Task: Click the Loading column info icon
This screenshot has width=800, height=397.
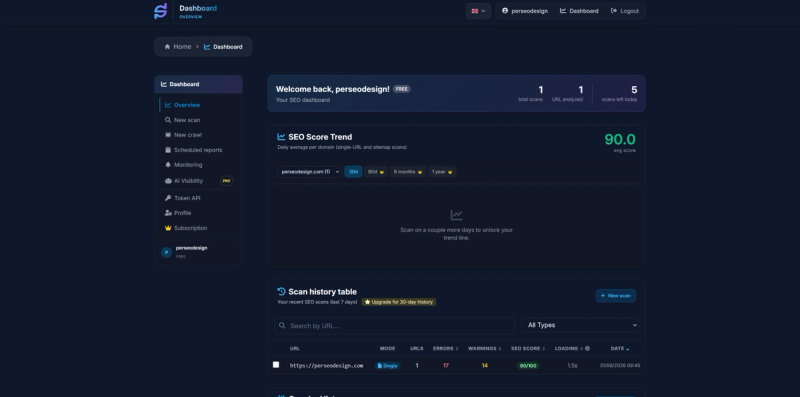Action: point(587,349)
